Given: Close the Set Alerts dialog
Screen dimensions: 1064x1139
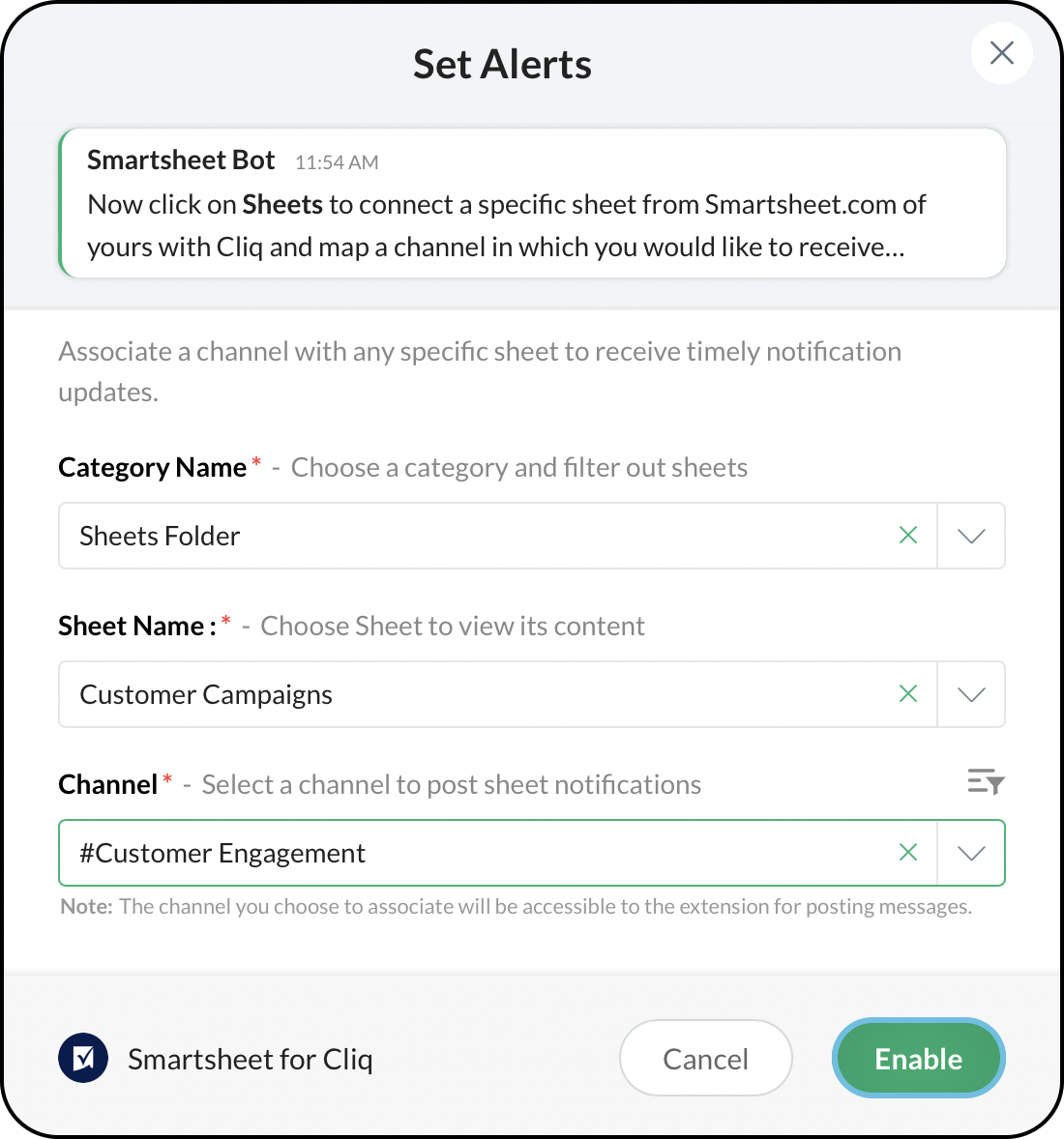Looking at the screenshot, I should click(x=1001, y=53).
